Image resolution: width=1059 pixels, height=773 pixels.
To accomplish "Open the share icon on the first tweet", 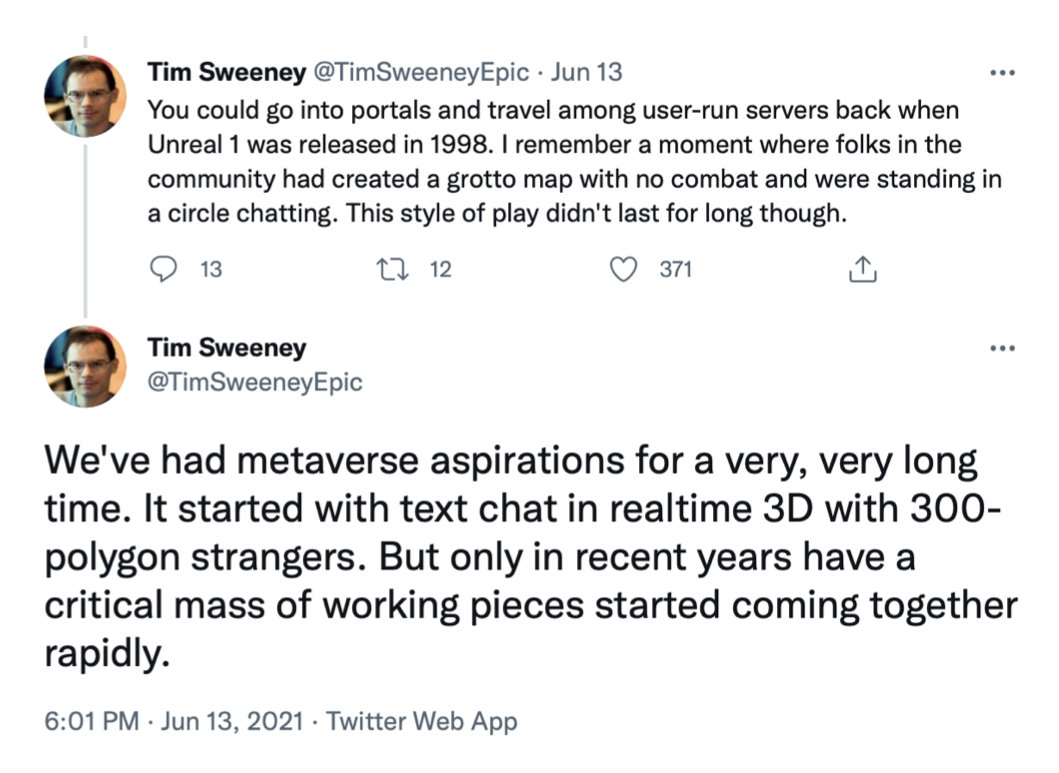I will (862, 269).
